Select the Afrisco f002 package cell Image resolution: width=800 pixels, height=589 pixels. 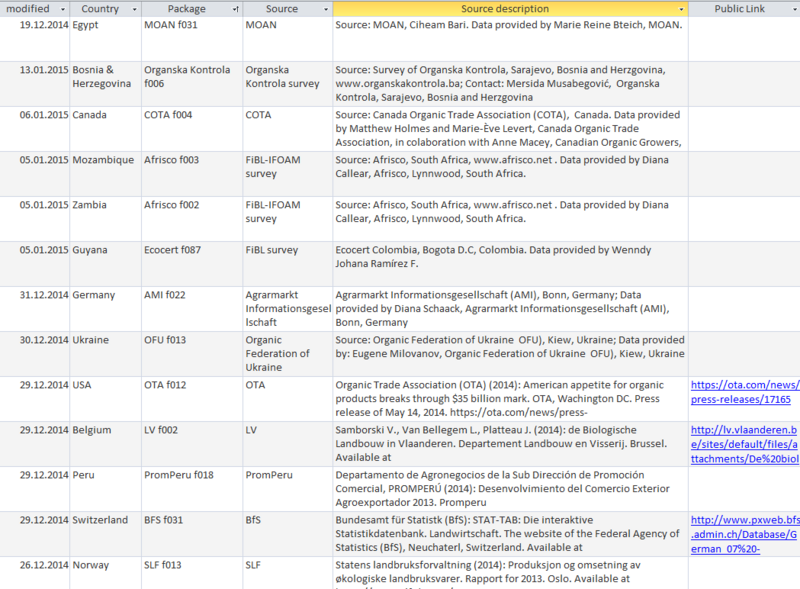192,219
